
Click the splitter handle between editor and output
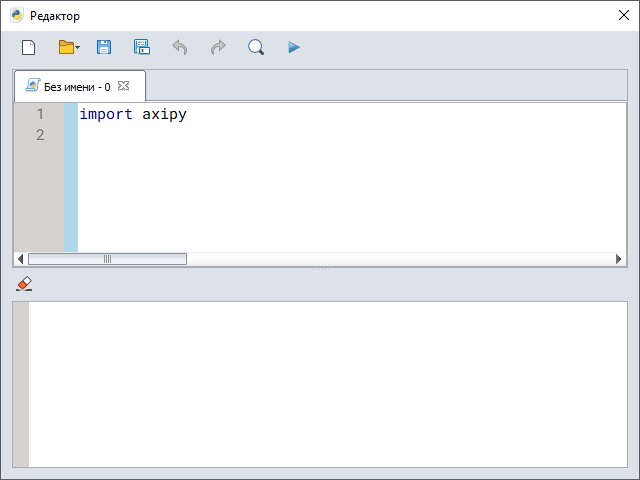(x=320, y=270)
